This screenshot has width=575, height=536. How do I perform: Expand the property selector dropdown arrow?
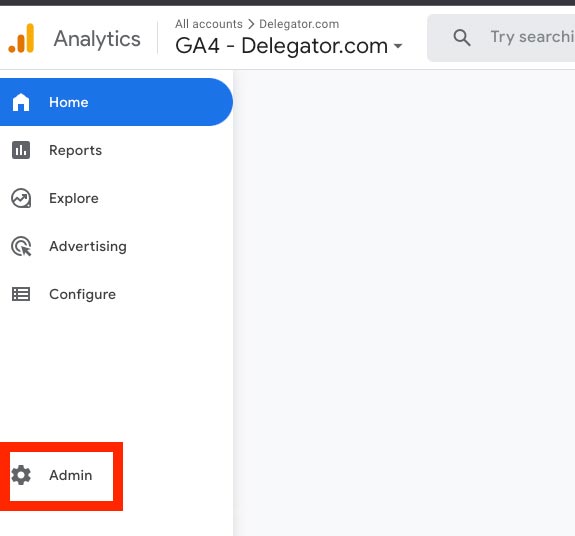pos(398,46)
